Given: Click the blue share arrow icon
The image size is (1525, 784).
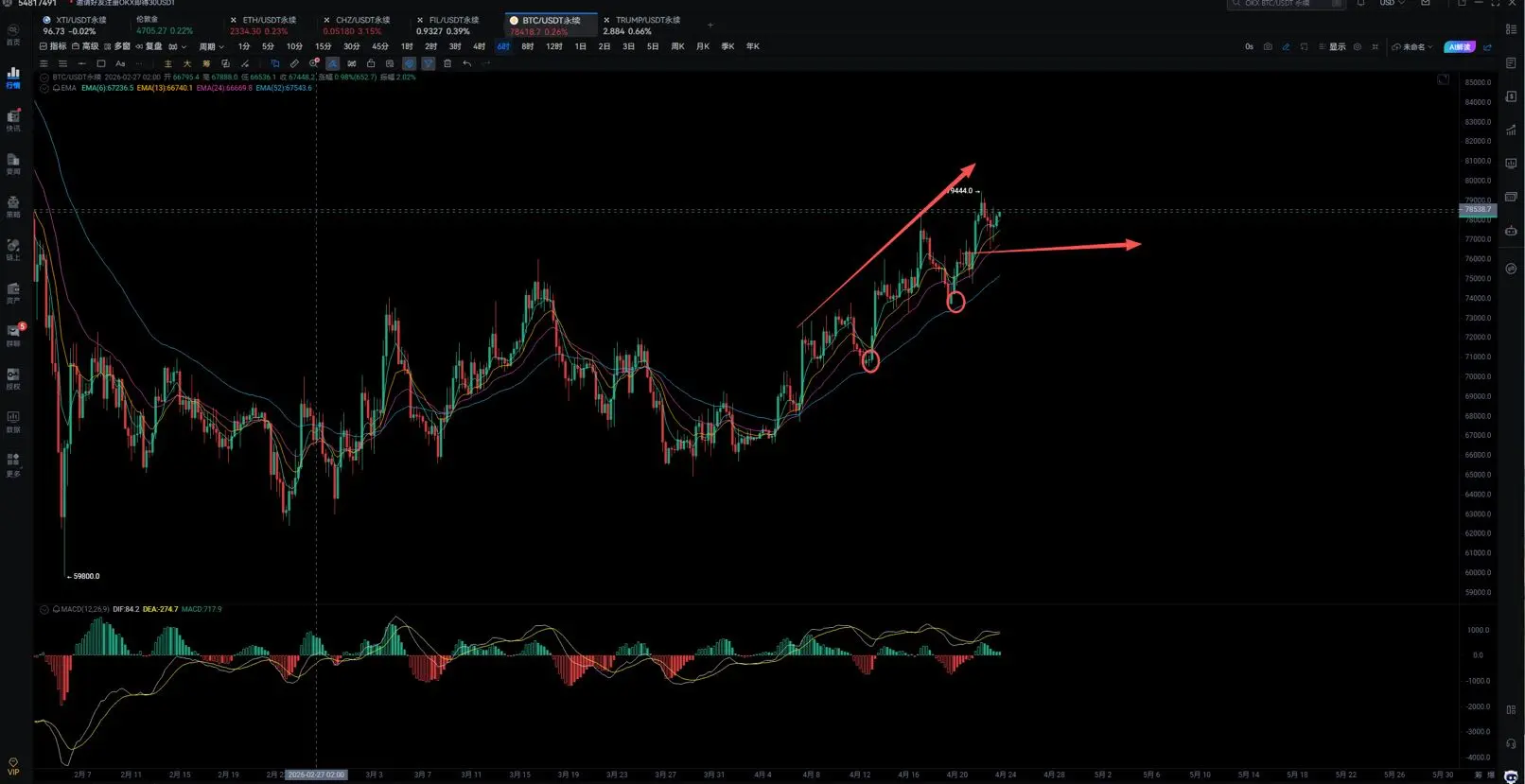Looking at the screenshot, I should (x=1487, y=46).
